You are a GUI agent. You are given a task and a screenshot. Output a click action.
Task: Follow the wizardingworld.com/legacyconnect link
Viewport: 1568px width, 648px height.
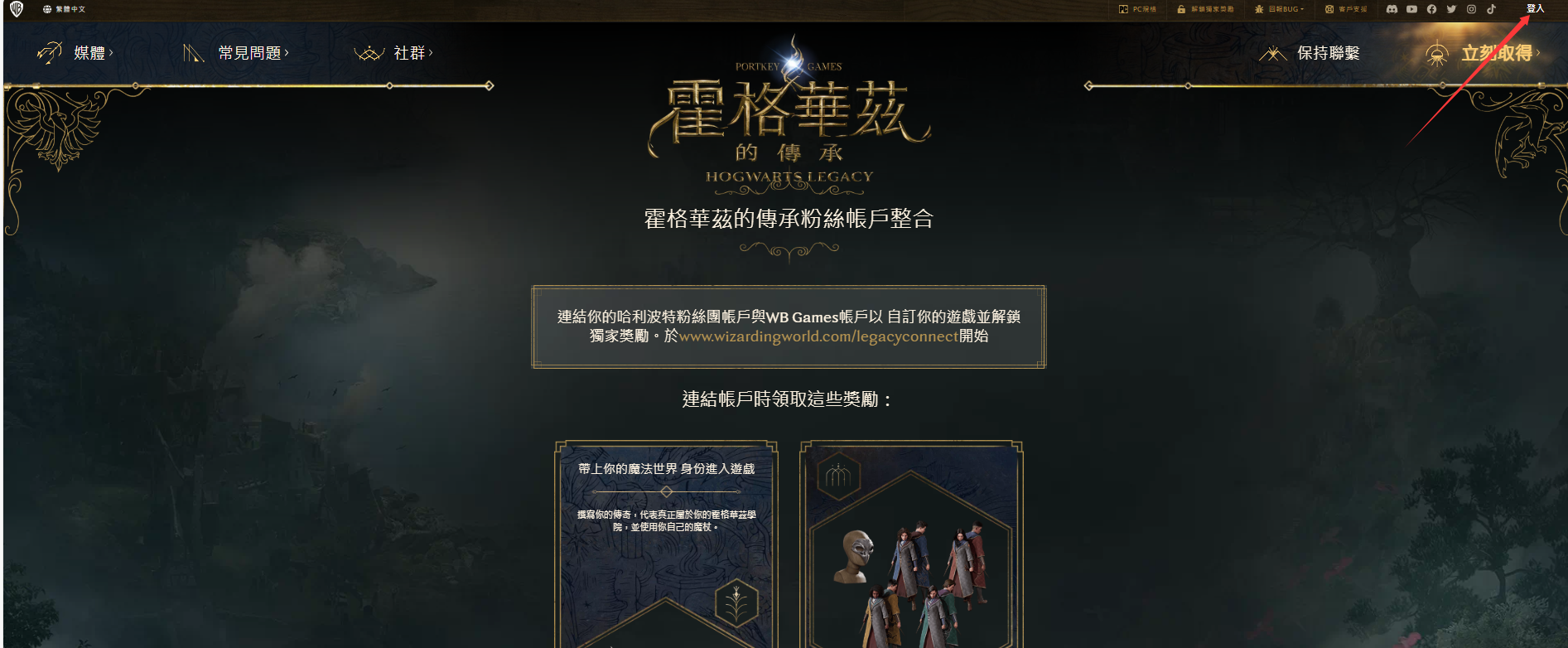point(818,336)
